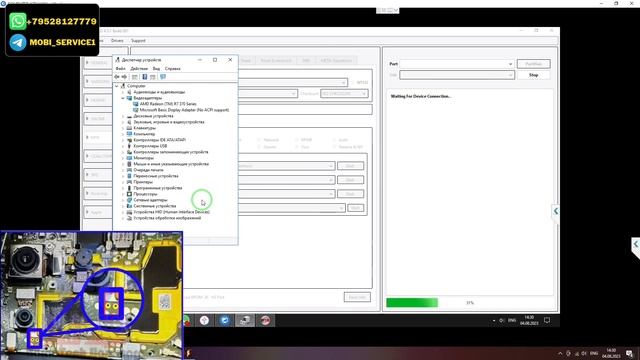The image size is (640, 360).
Task: Click the blue arrow tab at right screen edge
Action: coord(636,245)
